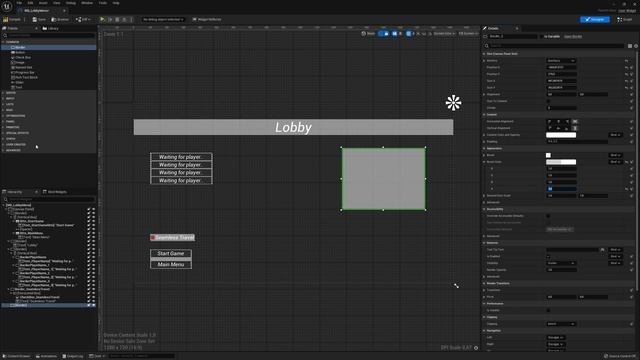Open the Animations drawer
The width and height of the screenshot is (640, 360).
click(x=46, y=356)
